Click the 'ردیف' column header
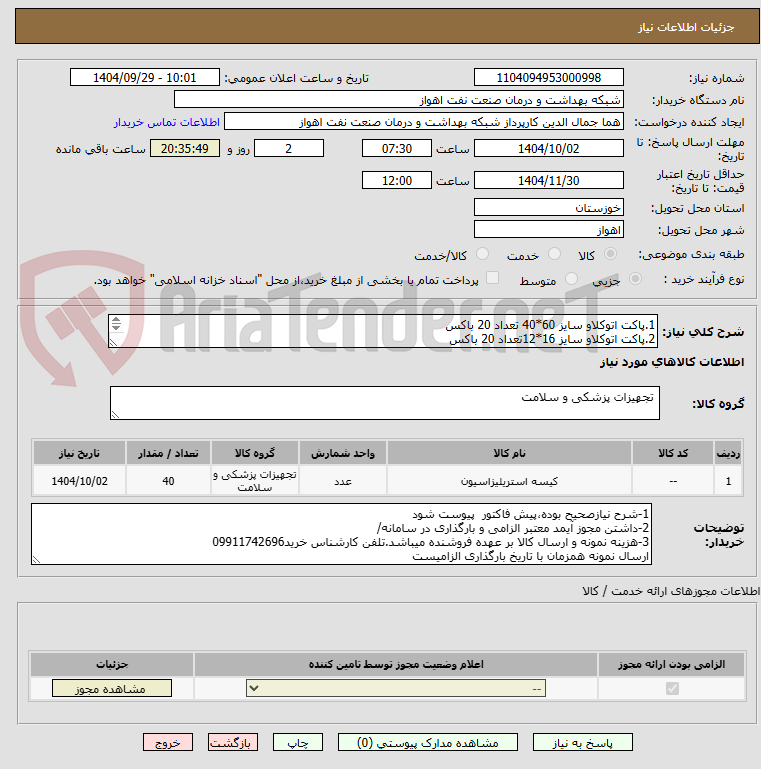The width and height of the screenshot is (761, 769). coord(728,453)
